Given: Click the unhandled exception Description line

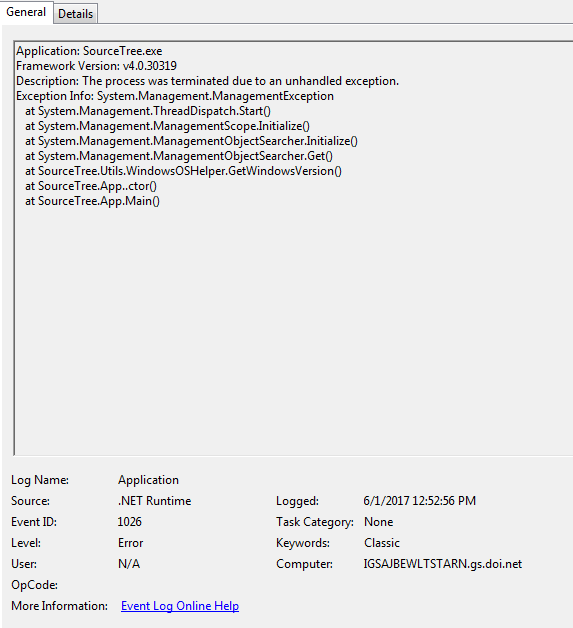Looking at the screenshot, I should (x=207, y=81).
